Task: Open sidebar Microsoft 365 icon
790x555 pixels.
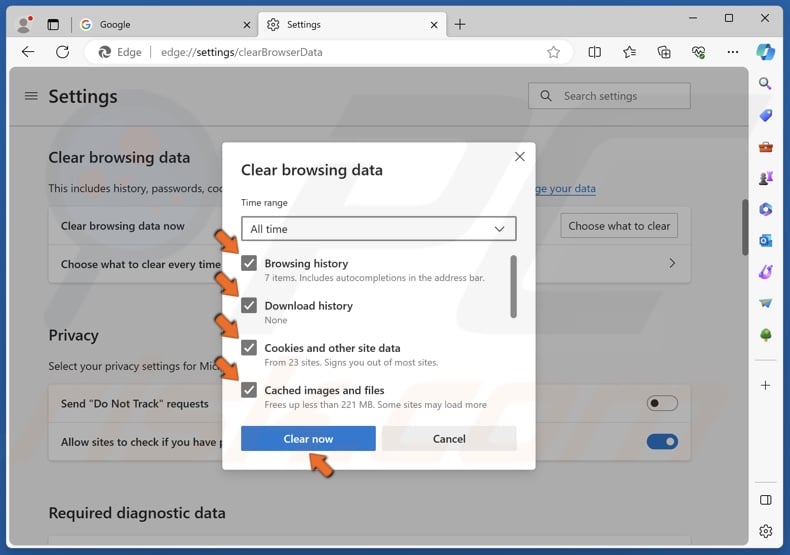Action: click(765, 210)
